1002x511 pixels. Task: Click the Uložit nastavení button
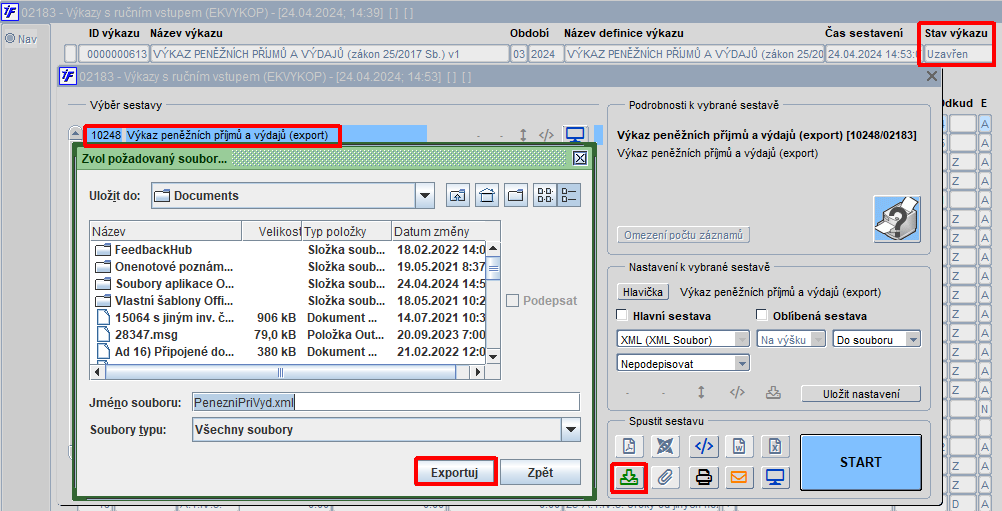point(861,394)
